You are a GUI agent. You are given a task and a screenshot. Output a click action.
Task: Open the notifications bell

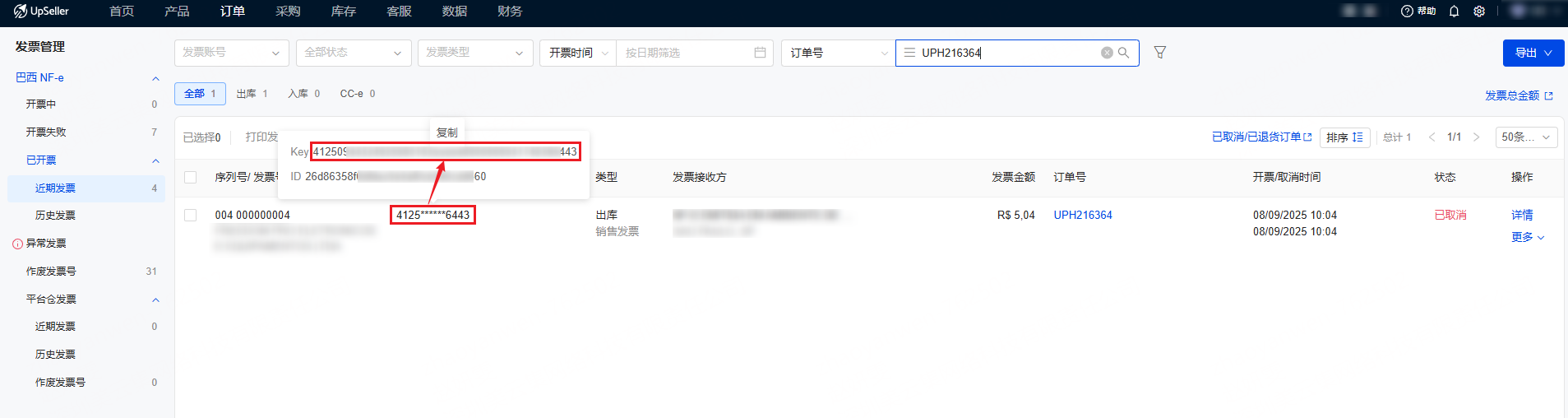tap(1454, 12)
